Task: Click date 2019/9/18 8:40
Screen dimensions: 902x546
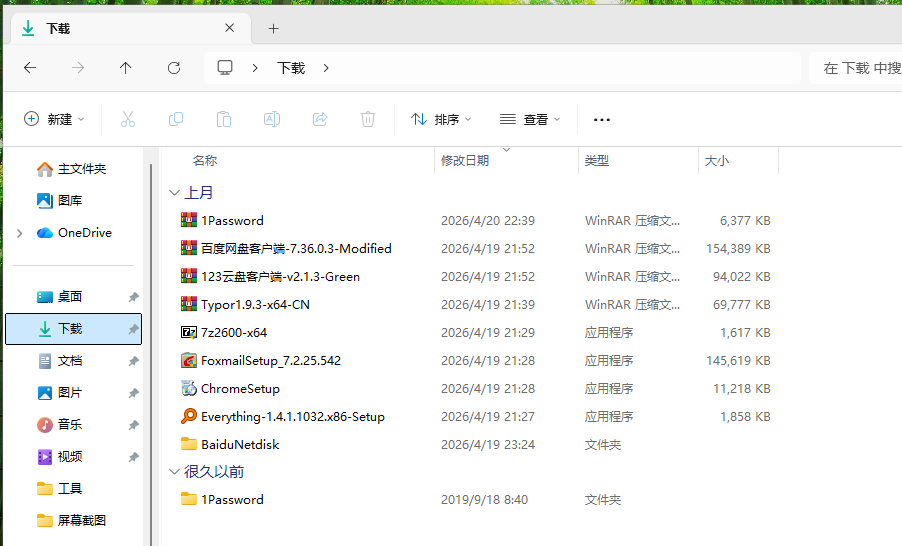Action: (x=484, y=499)
